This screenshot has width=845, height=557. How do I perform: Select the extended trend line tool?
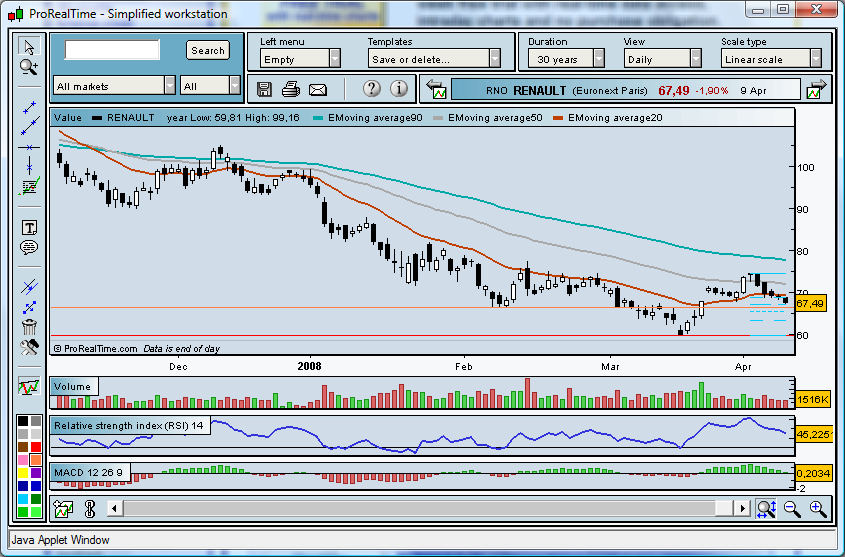29,127
